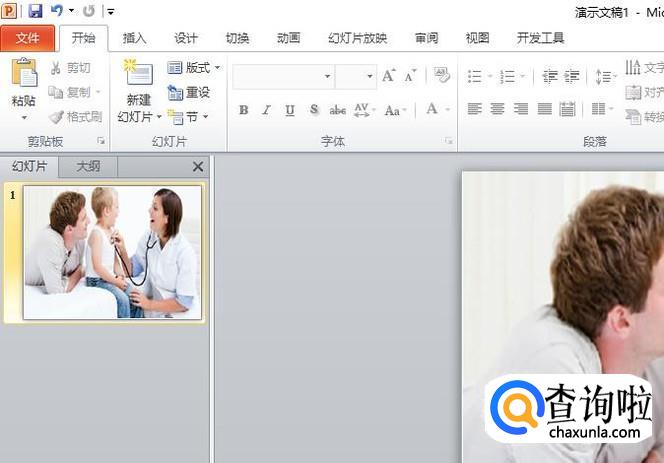
Task: Toggle Italic formatting
Action: tap(267, 110)
